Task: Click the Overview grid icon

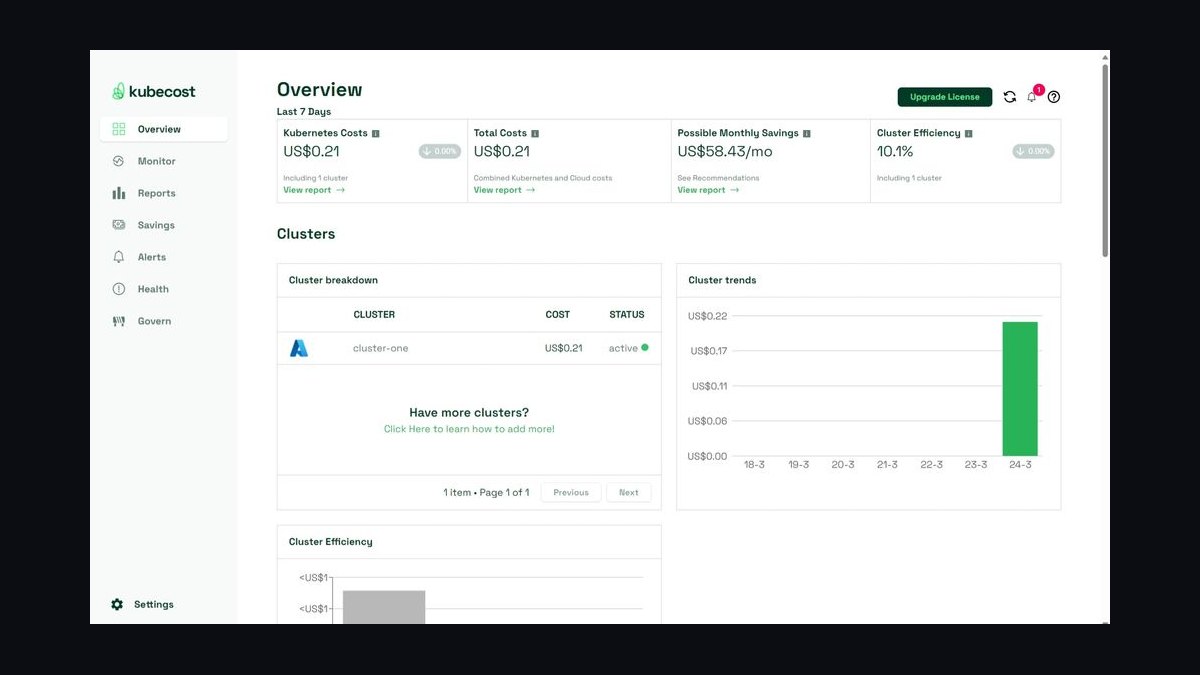Action: click(x=119, y=129)
